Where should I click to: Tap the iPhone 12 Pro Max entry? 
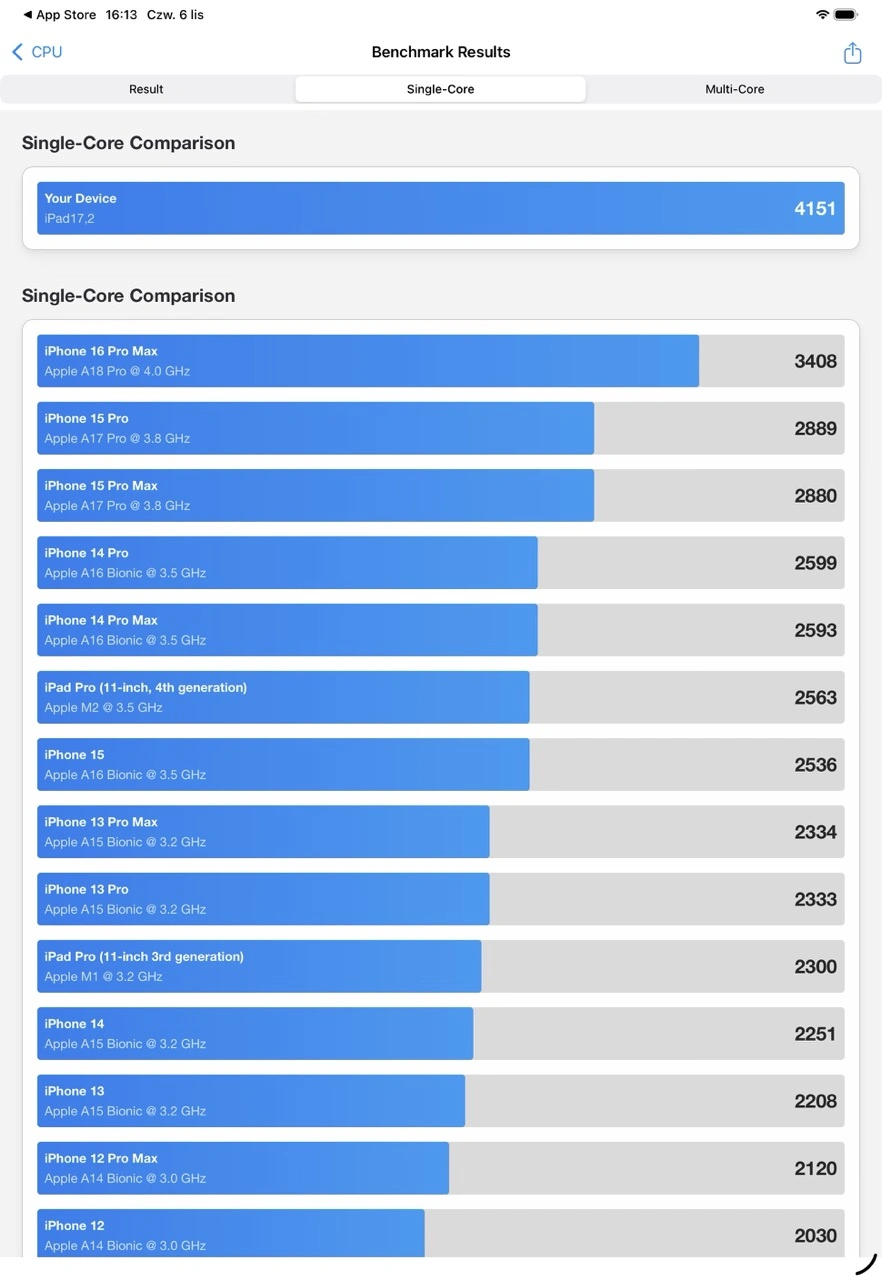(440, 1168)
